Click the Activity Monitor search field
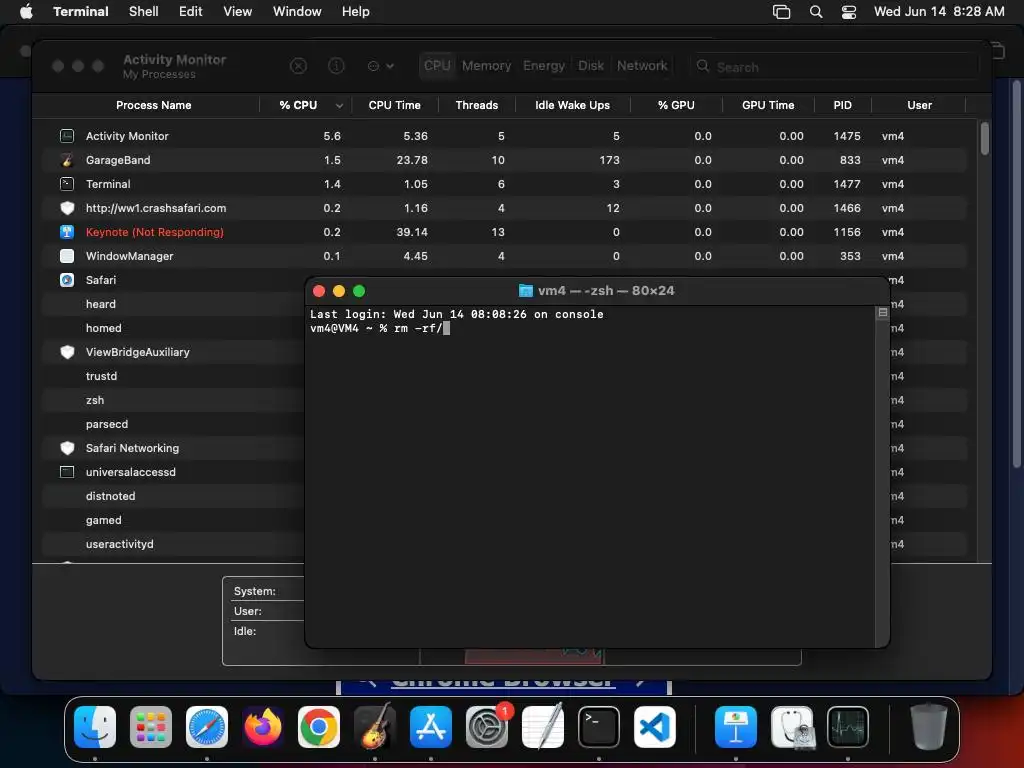Screen dimensions: 1024x768 tap(835, 67)
